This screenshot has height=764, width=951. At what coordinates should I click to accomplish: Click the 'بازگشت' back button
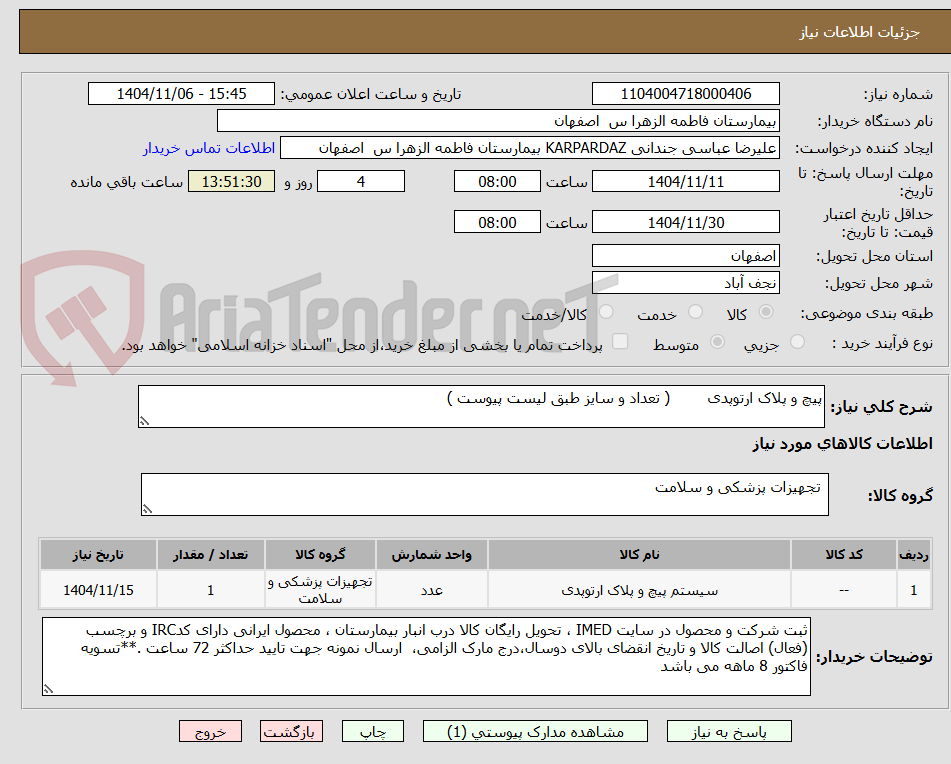[291, 731]
